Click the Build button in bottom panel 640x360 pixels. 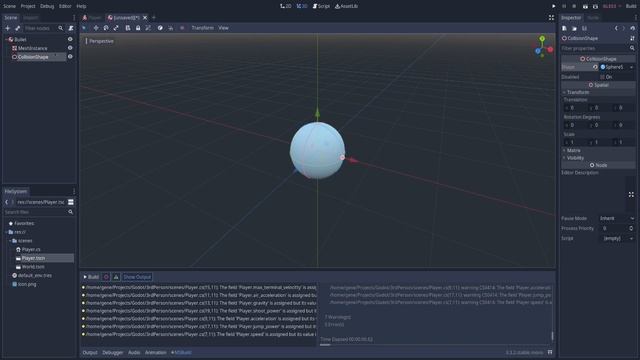(91, 277)
